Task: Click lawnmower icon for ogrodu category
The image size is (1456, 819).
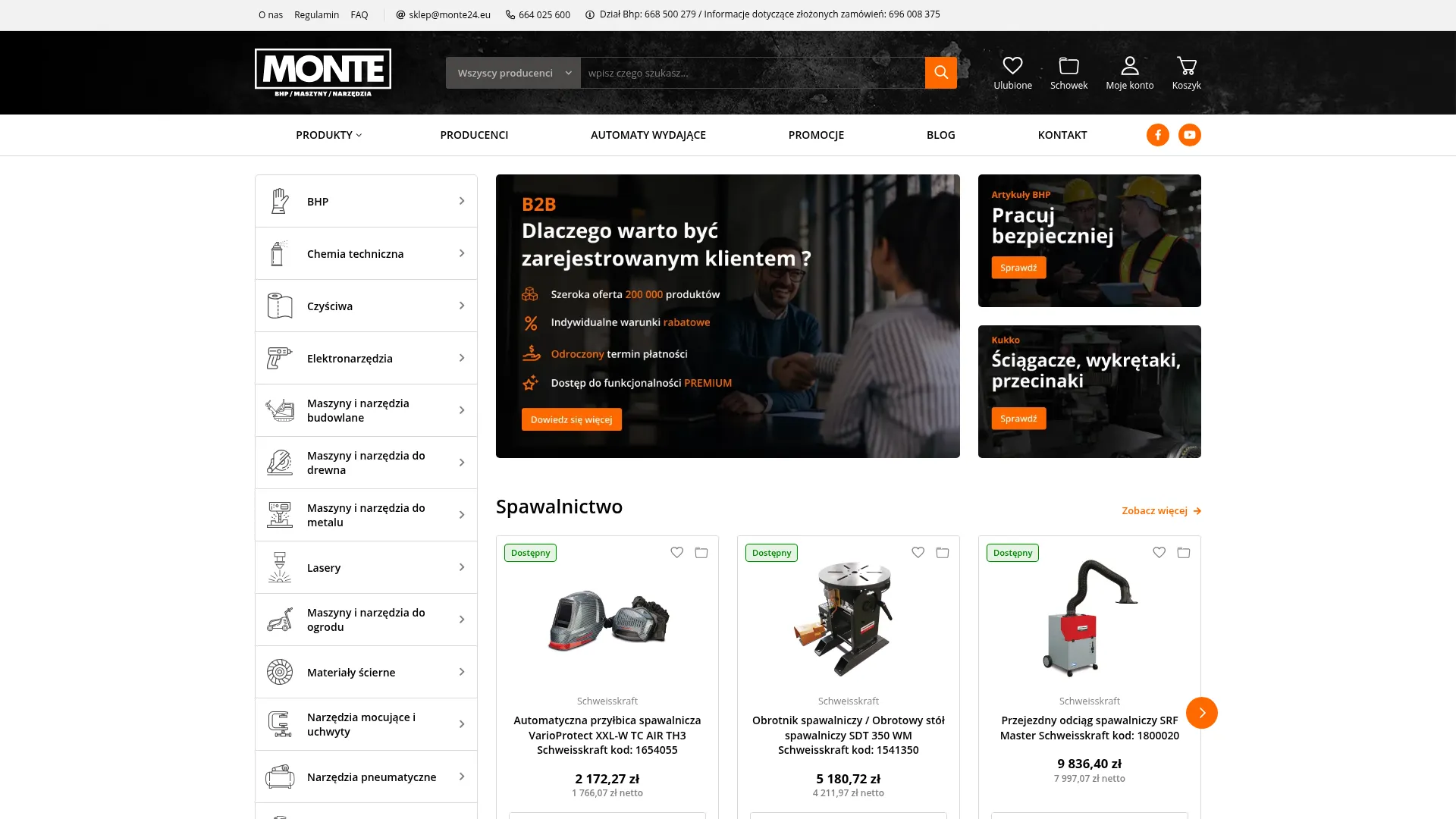Action: pos(280,620)
